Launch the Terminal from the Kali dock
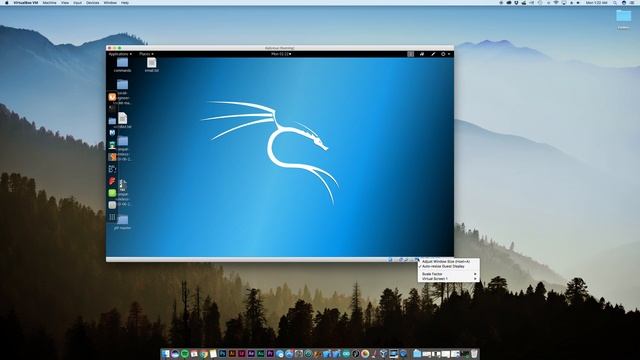640x360 pixels. [112, 109]
